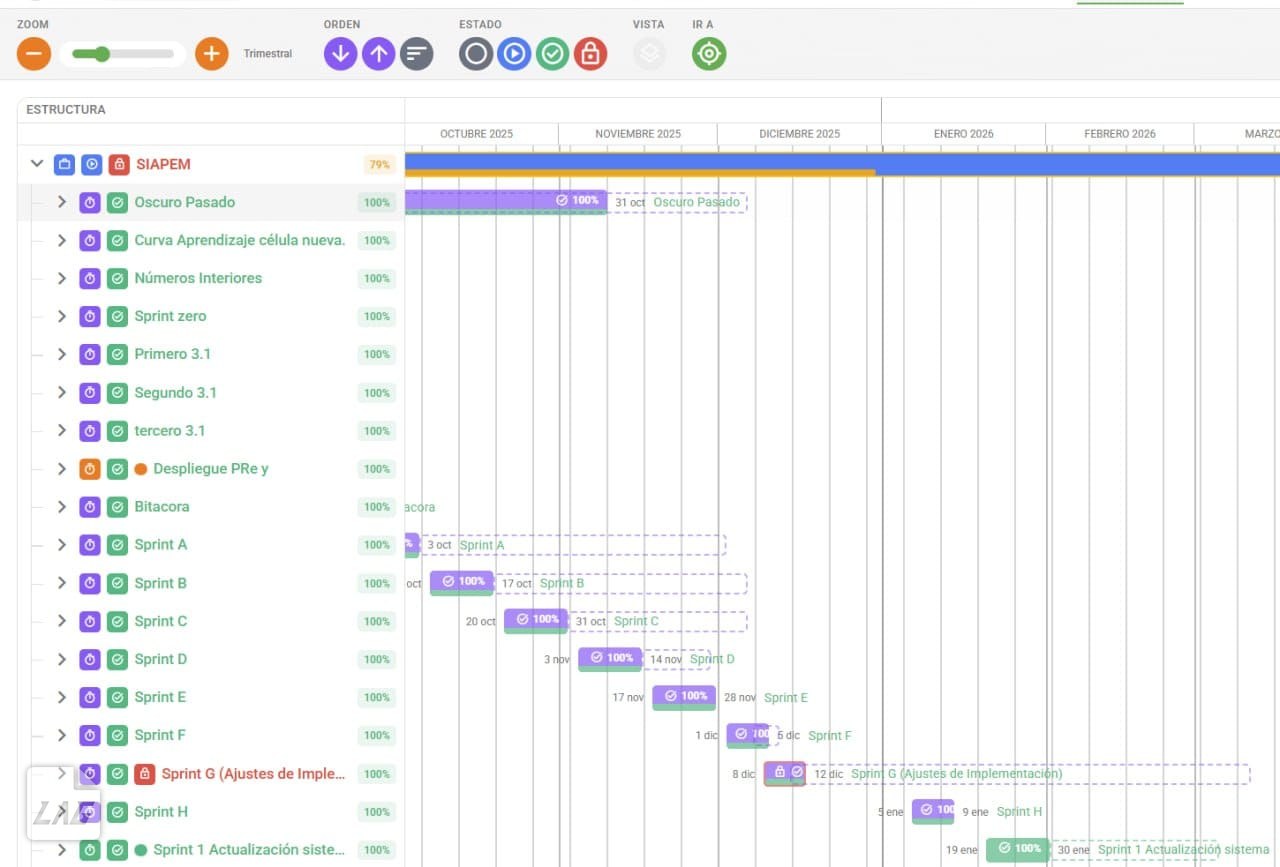Click the layers icon under Vista

(650, 53)
